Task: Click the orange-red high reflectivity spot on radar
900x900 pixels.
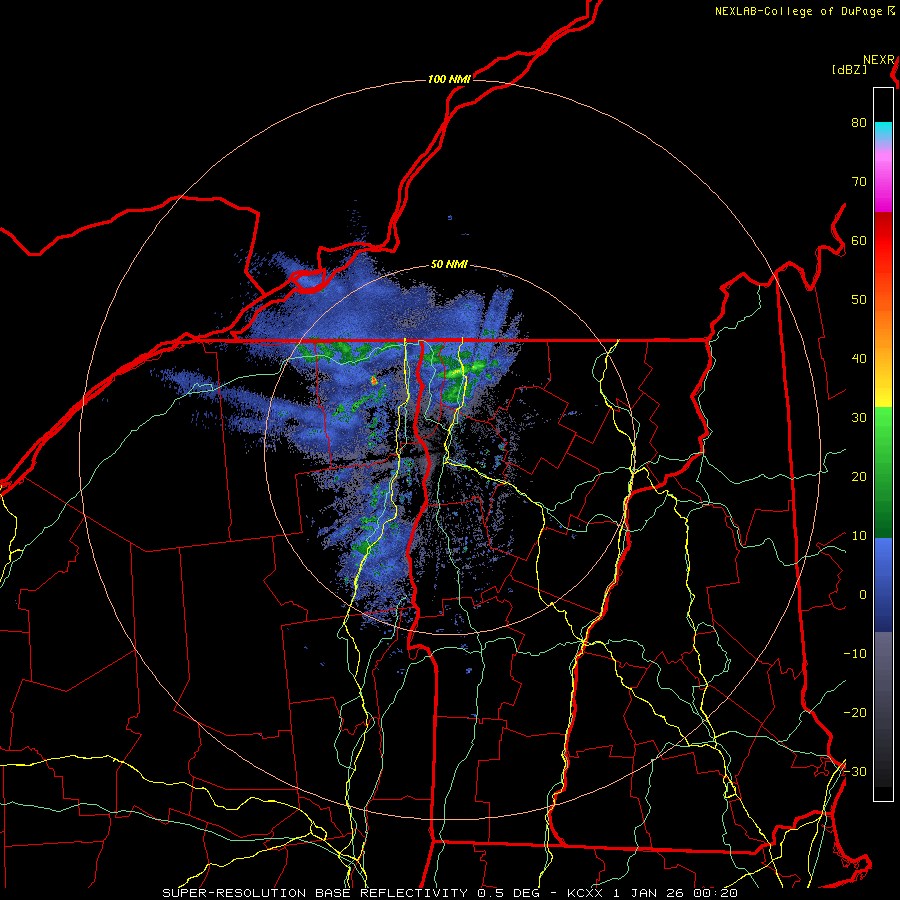Action: (374, 380)
